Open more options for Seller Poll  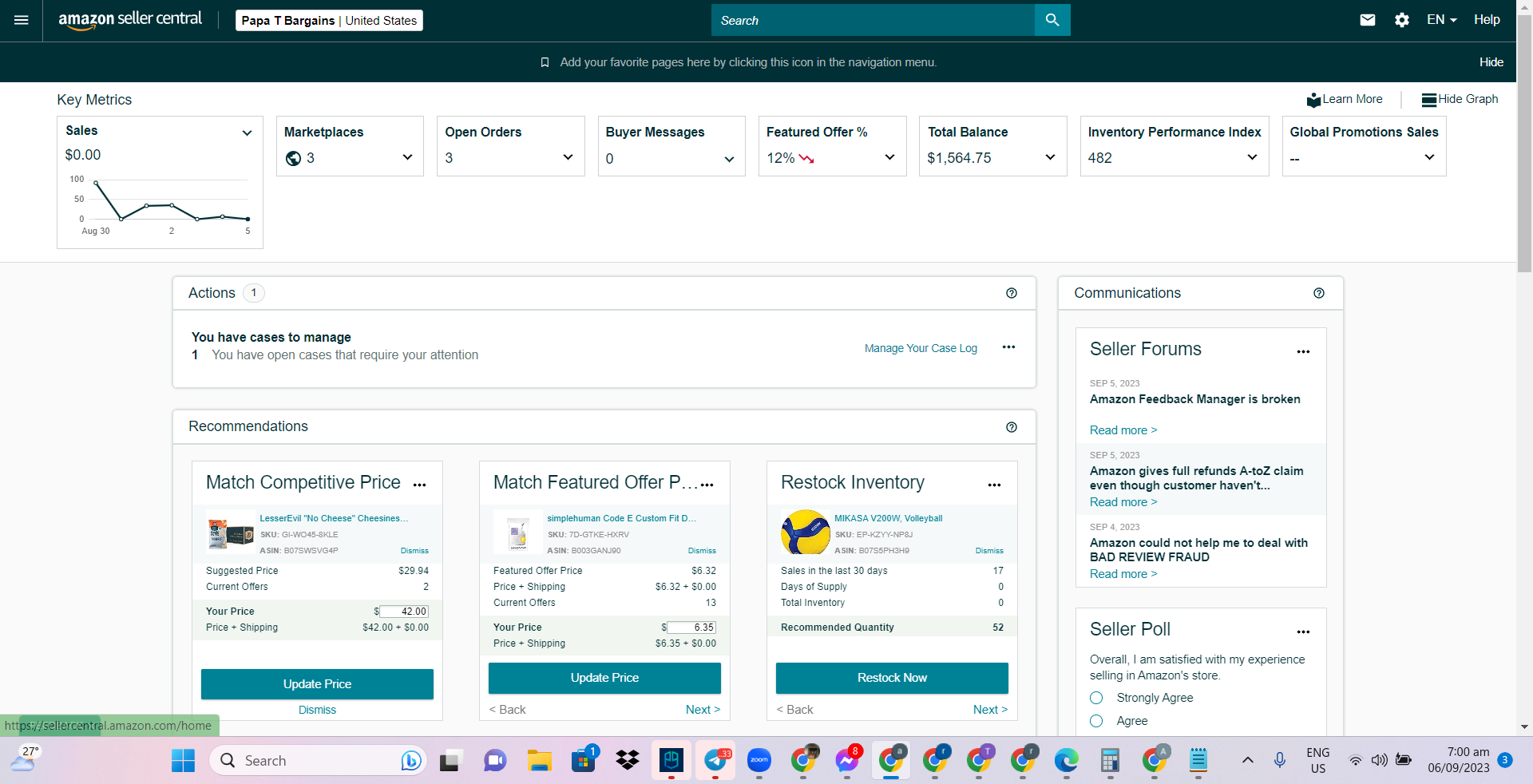tap(1304, 632)
